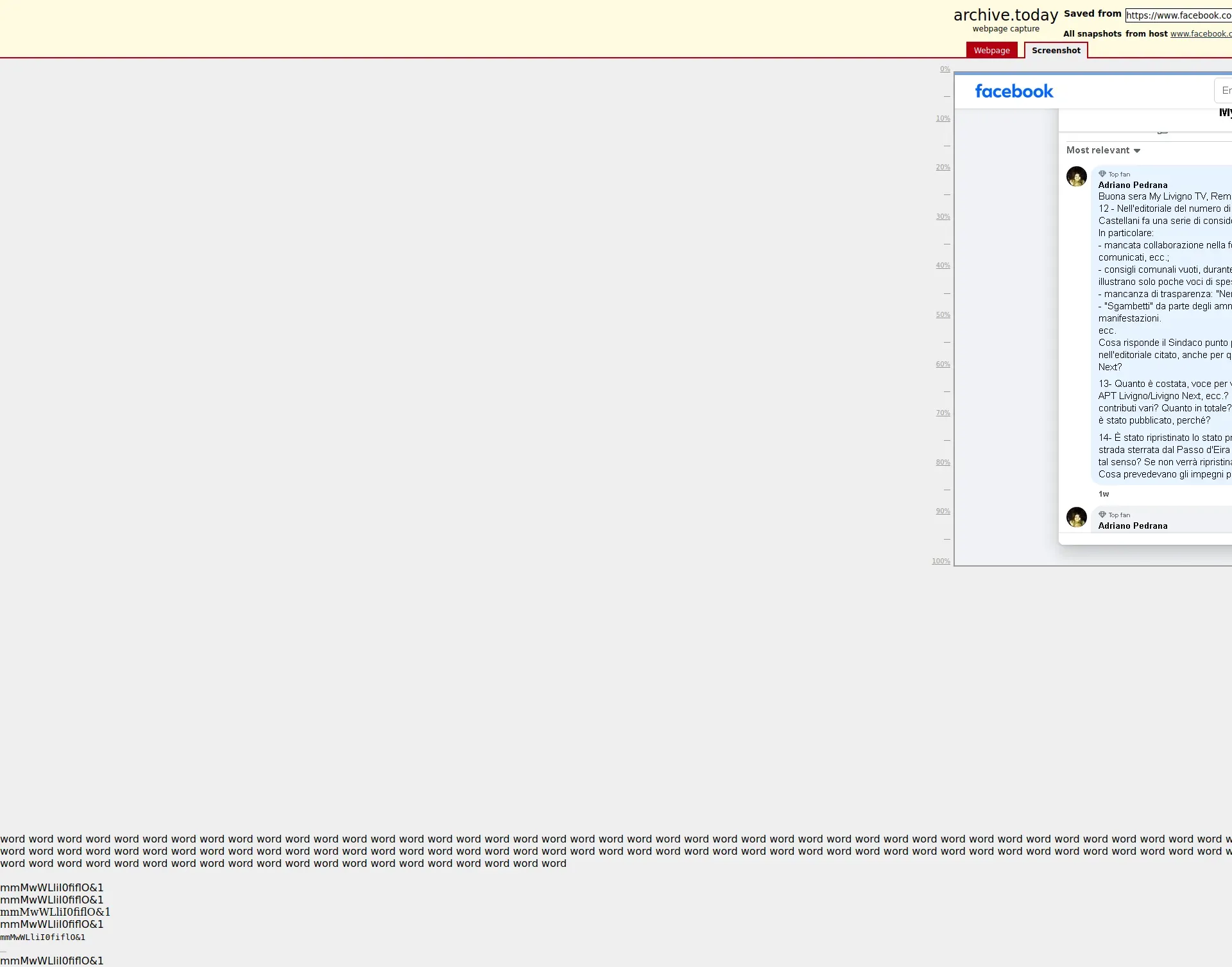Jump to 0% scroll marker

pyautogui.click(x=945, y=69)
